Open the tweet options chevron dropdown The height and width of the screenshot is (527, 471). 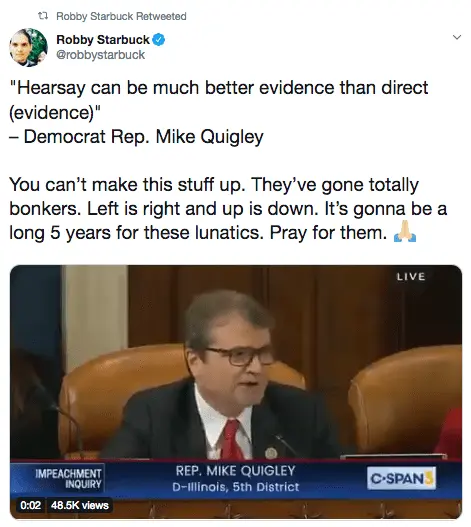[457, 37]
